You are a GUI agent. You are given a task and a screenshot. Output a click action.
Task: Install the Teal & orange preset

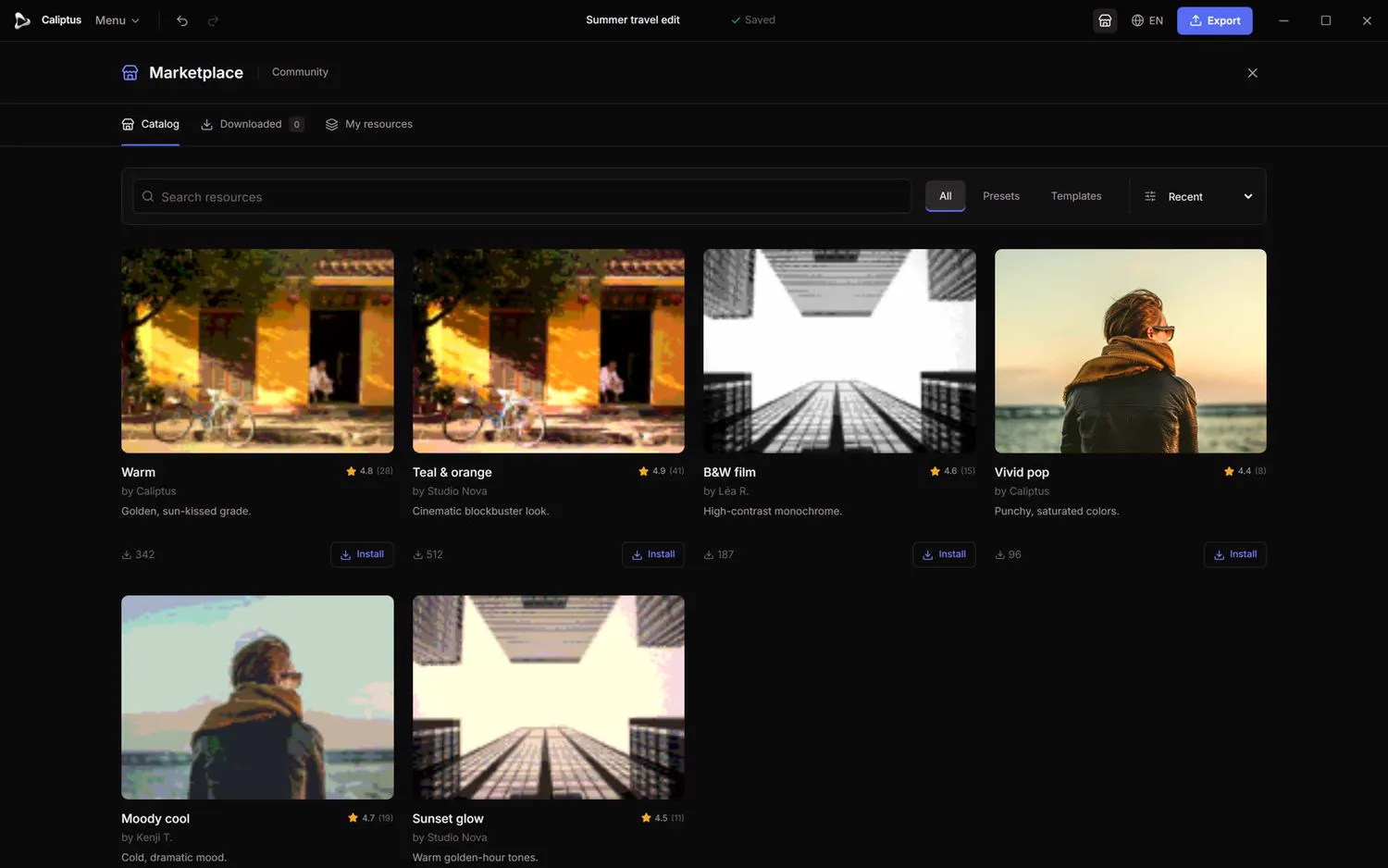pyautogui.click(x=653, y=554)
